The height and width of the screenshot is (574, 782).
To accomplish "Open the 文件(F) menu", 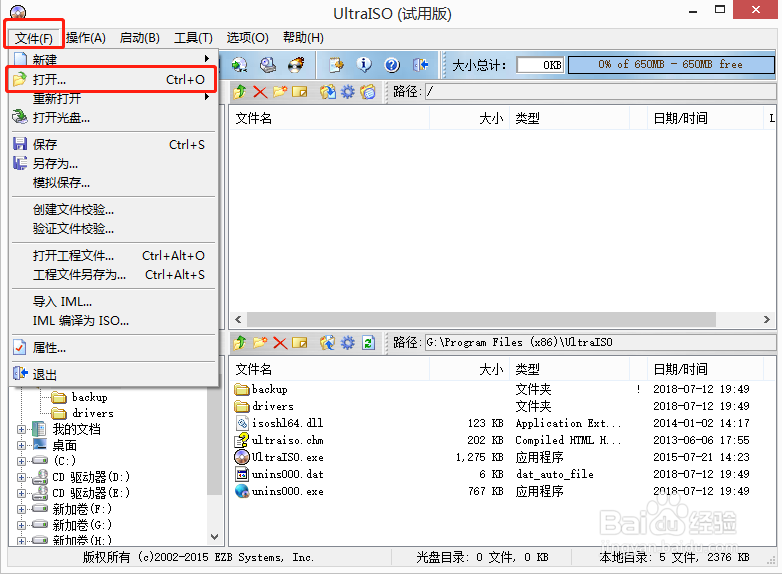I will [33, 38].
